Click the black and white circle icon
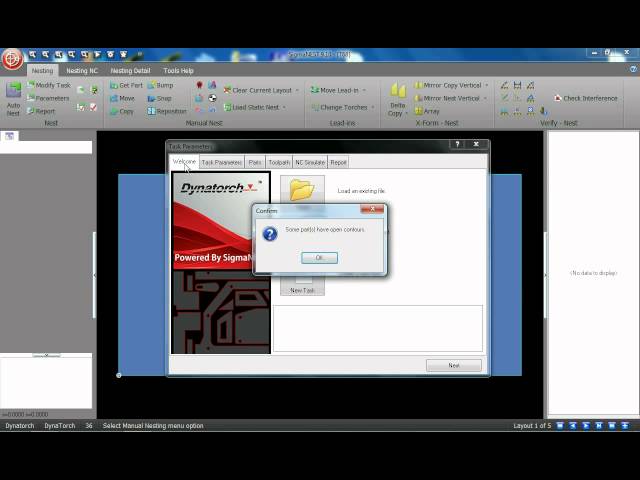The image size is (640, 480). coord(212,98)
